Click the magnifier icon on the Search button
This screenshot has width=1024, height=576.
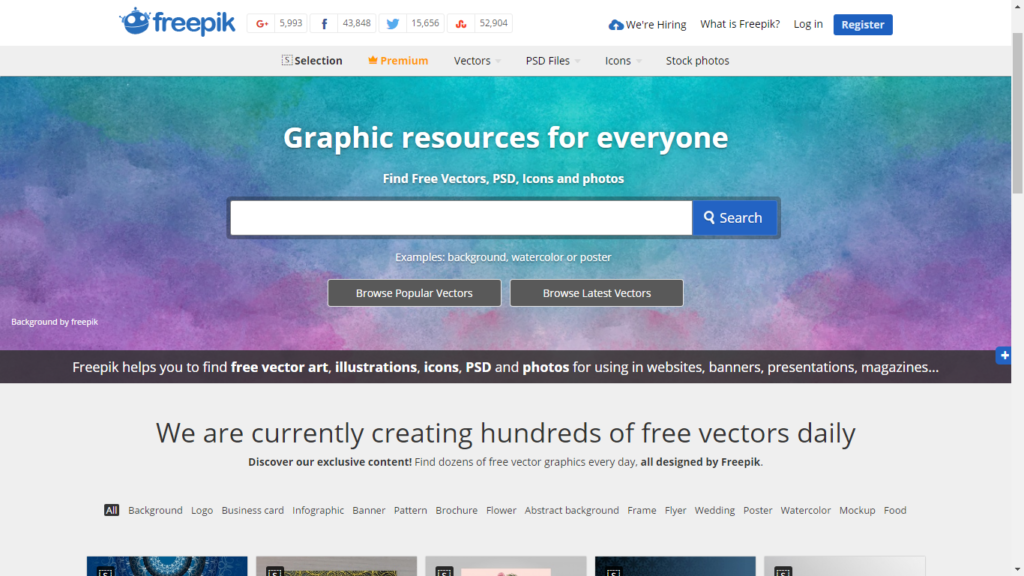click(708, 217)
